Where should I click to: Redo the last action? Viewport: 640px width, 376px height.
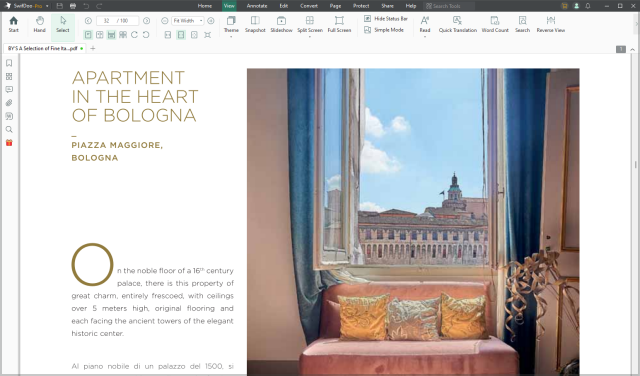[x=99, y=6]
